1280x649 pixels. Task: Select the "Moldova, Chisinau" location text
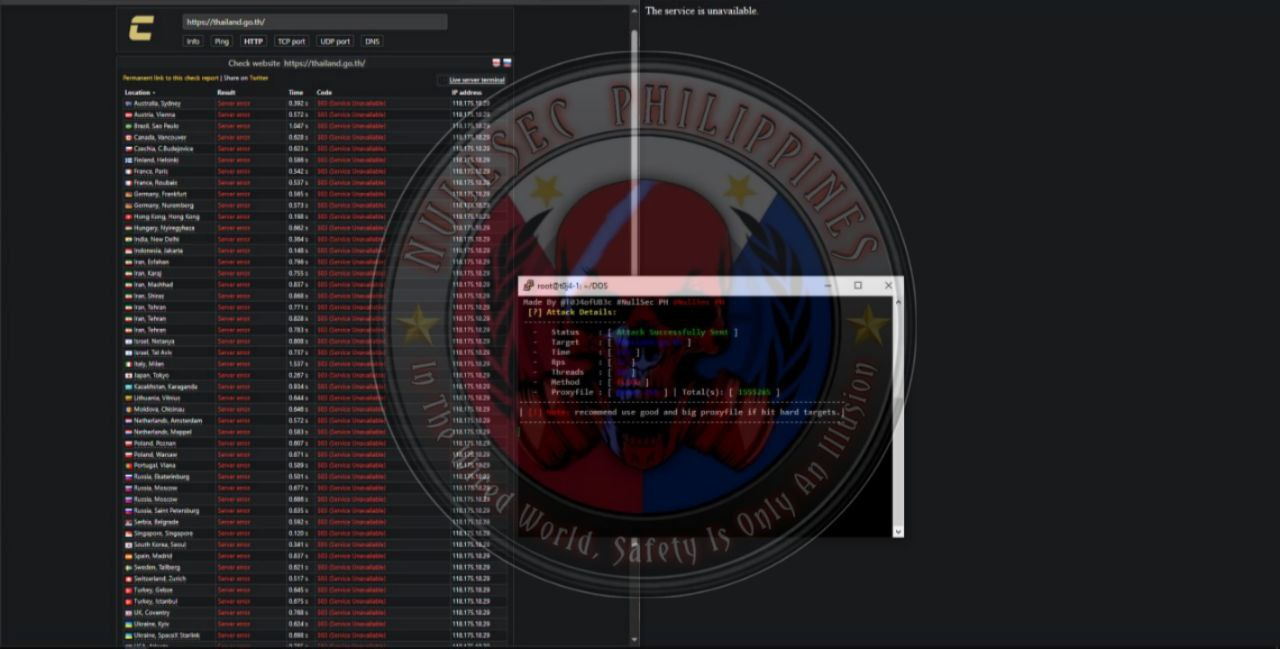pos(159,409)
